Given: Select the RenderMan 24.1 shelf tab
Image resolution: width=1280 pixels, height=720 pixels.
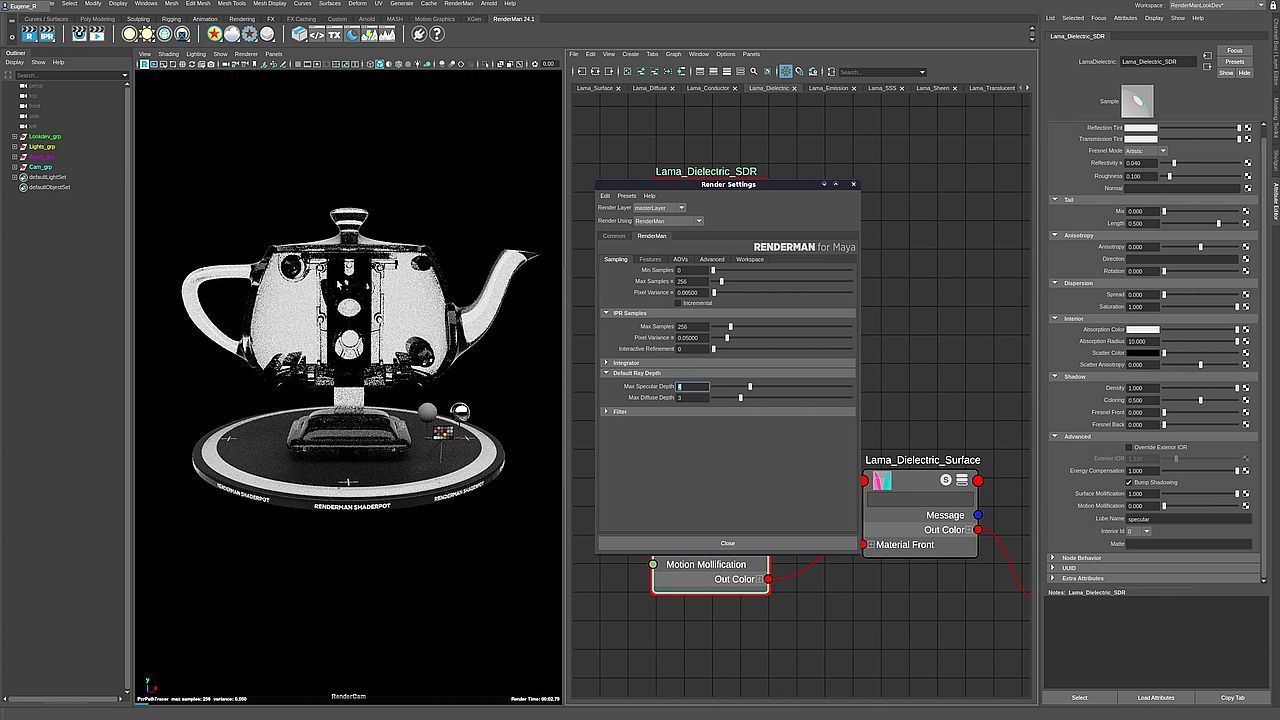Looking at the screenshot, I should [514, 19].
